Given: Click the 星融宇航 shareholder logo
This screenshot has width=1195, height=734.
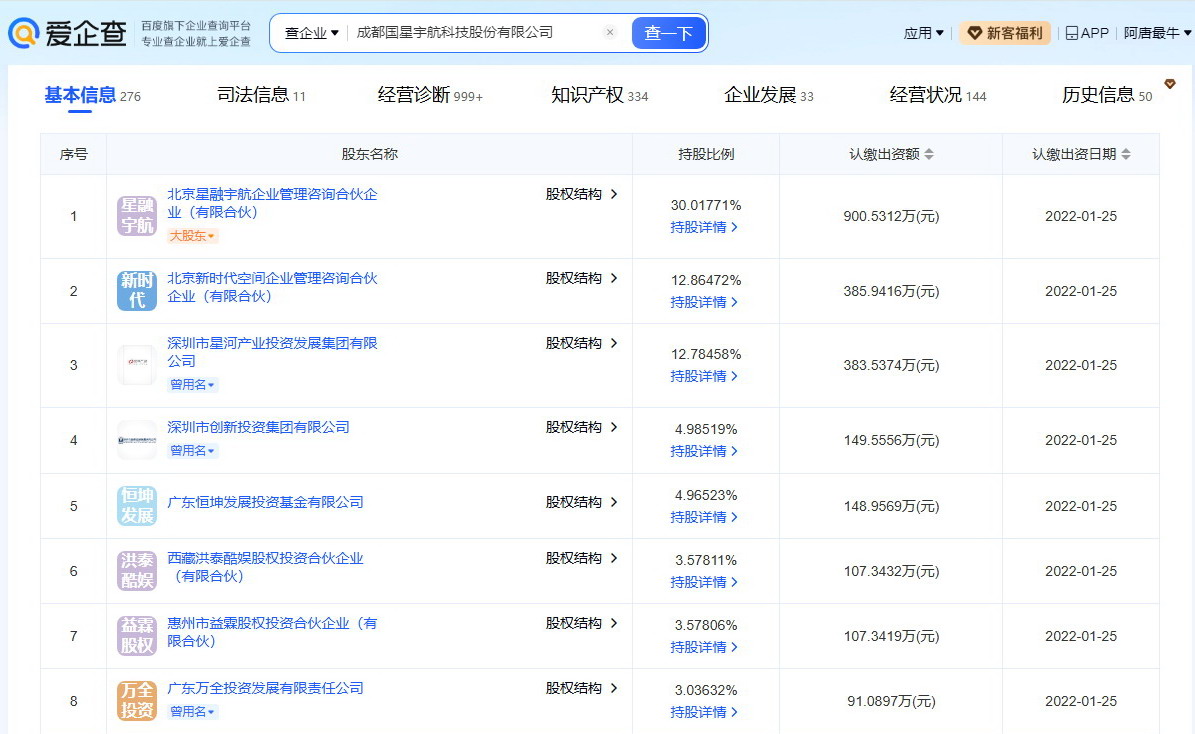Looking at the screenshot, I should tap(137, 216).
